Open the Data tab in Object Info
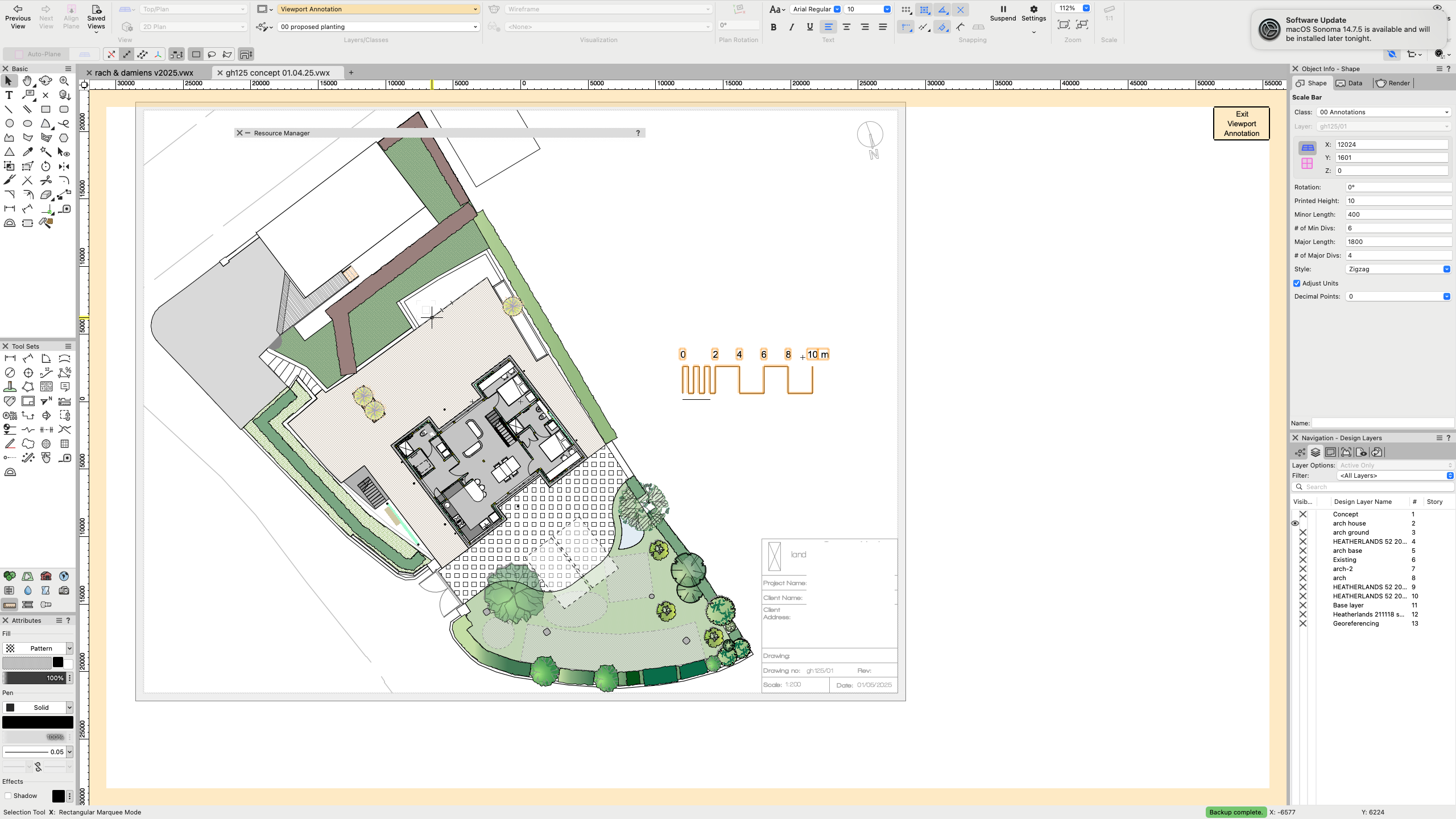The image size is (1456, 819). coord(1351,83)
